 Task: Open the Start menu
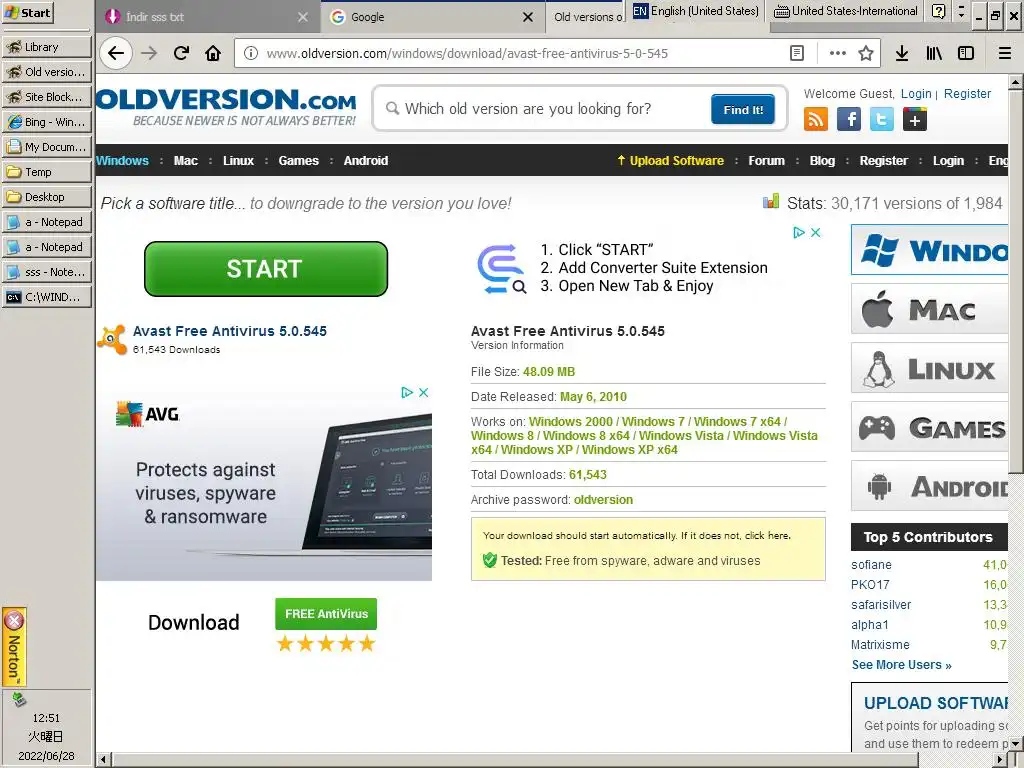click(27, 12)
